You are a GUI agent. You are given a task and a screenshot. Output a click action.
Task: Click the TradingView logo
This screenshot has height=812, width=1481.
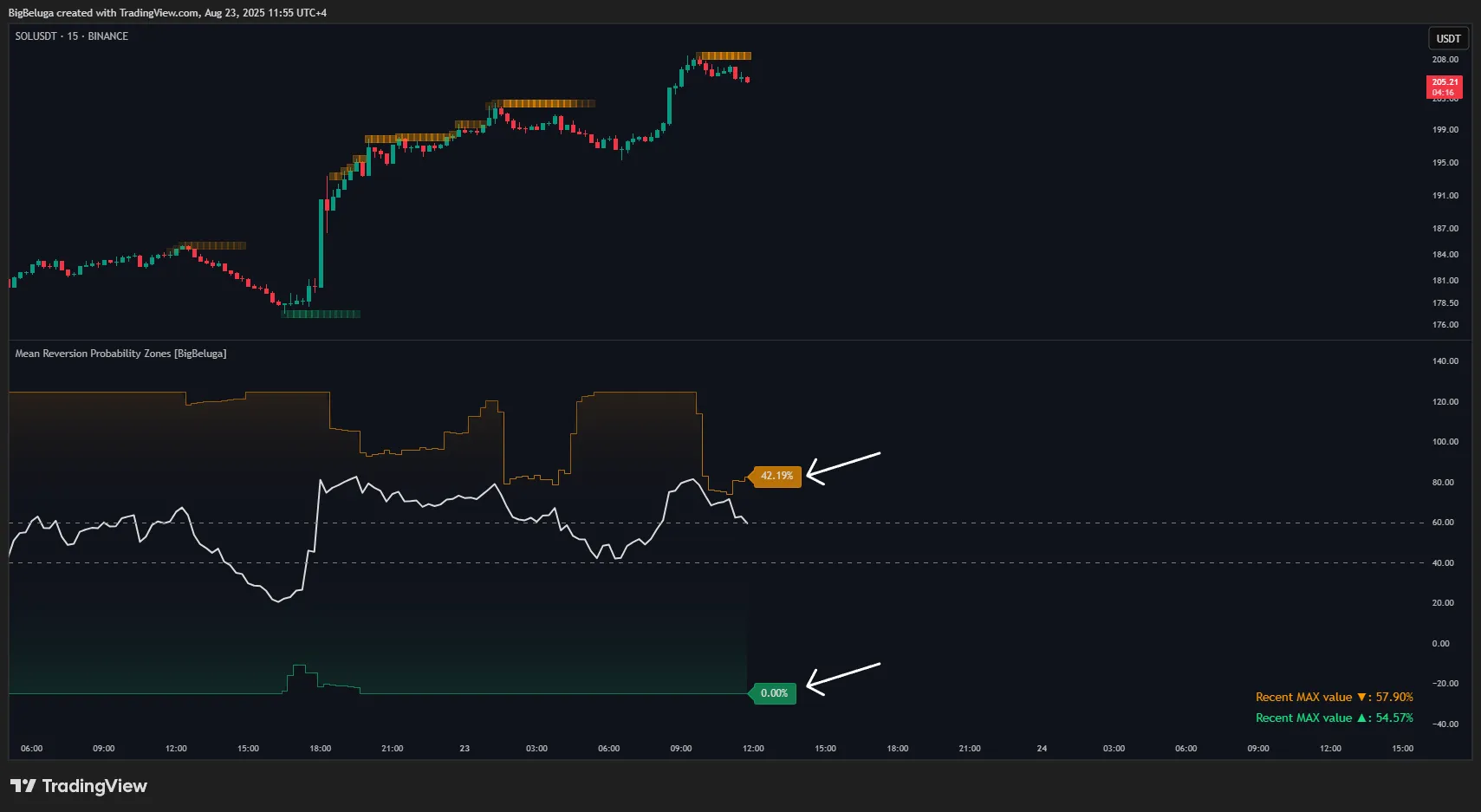[x=79, y=786]
